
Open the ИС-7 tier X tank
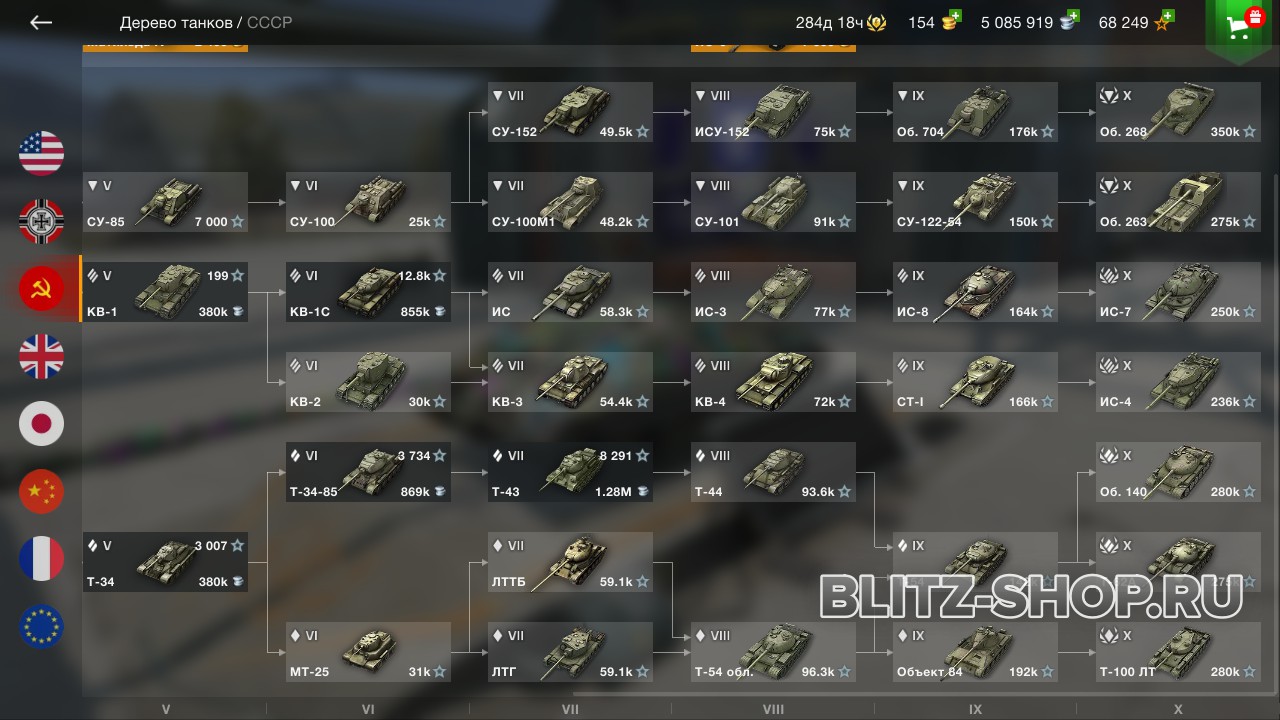click(1178, 292)
